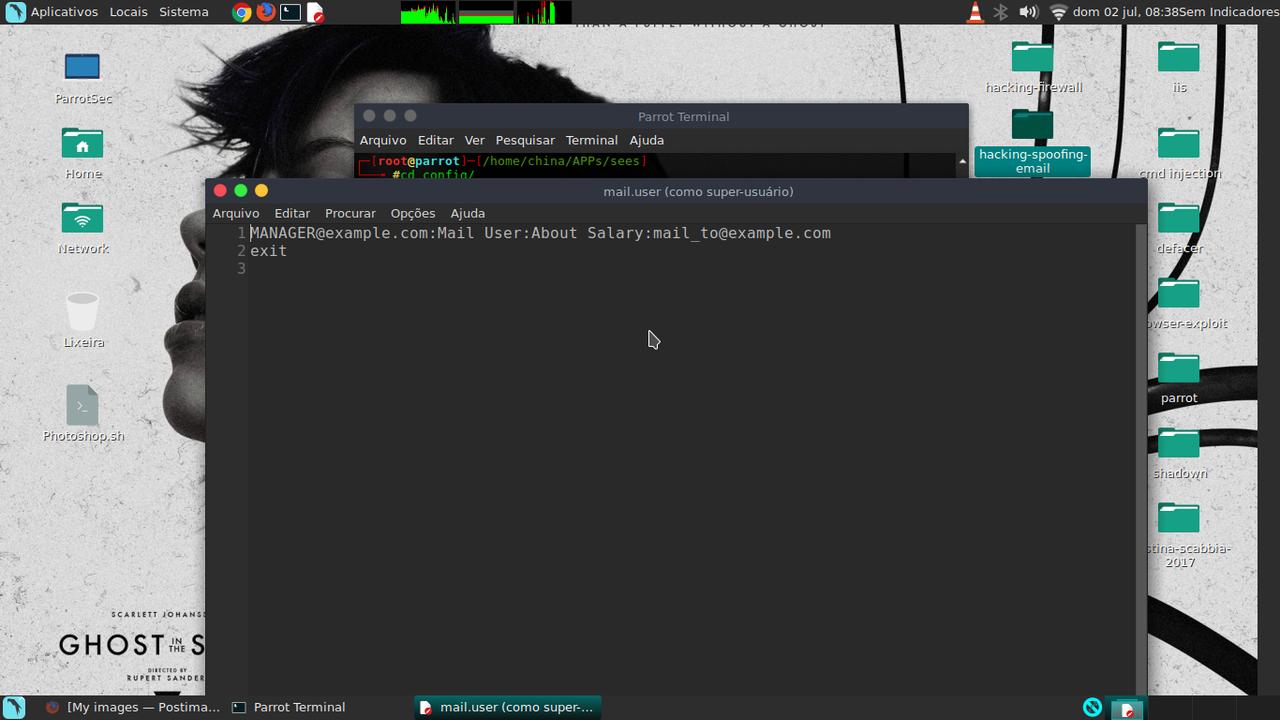This screenshot has height=720, width=1280.
Task: Launch Firefox from top panel
Action: pos(265,12)
